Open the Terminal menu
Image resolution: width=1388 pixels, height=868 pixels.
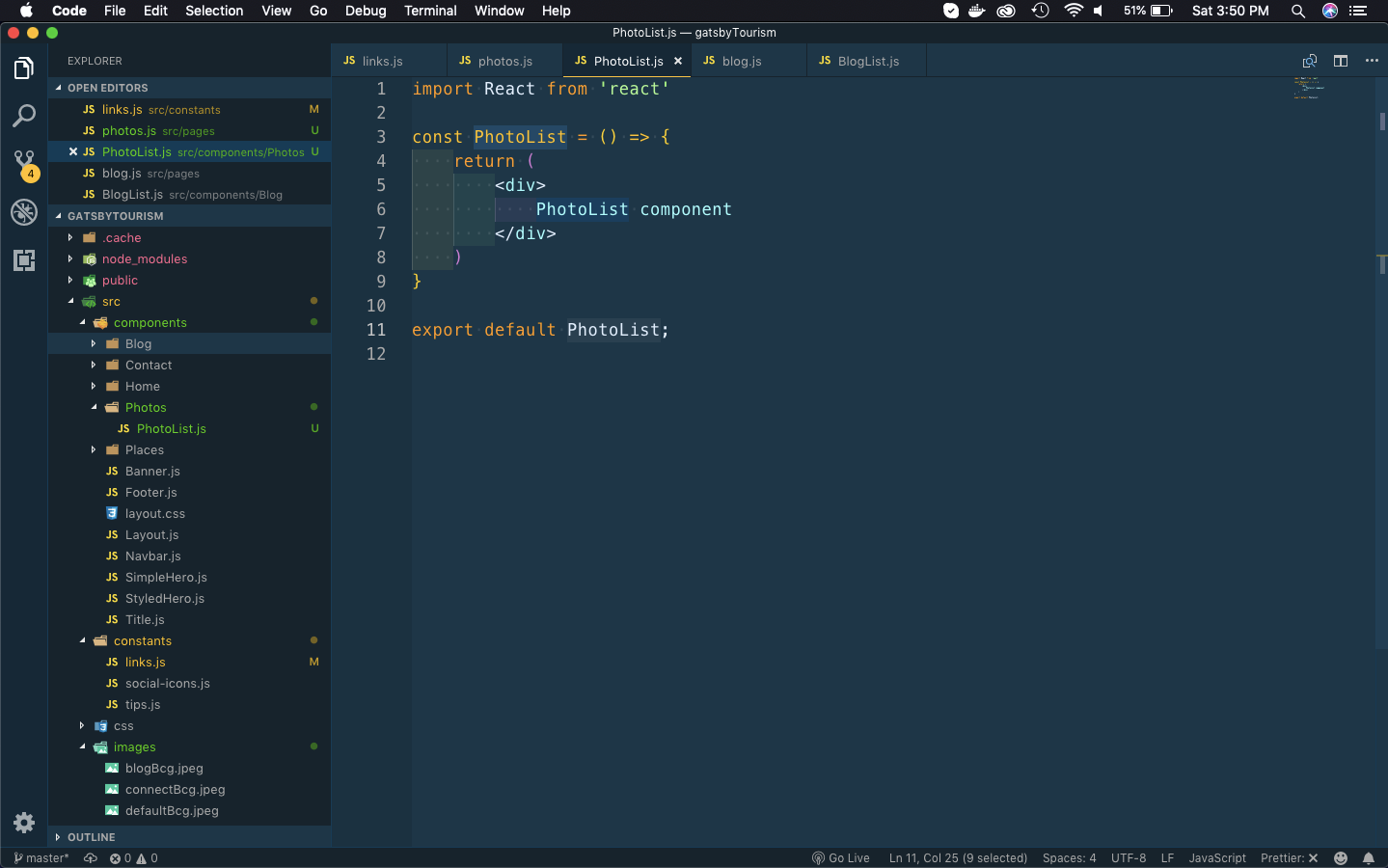[x=430, y=11]
